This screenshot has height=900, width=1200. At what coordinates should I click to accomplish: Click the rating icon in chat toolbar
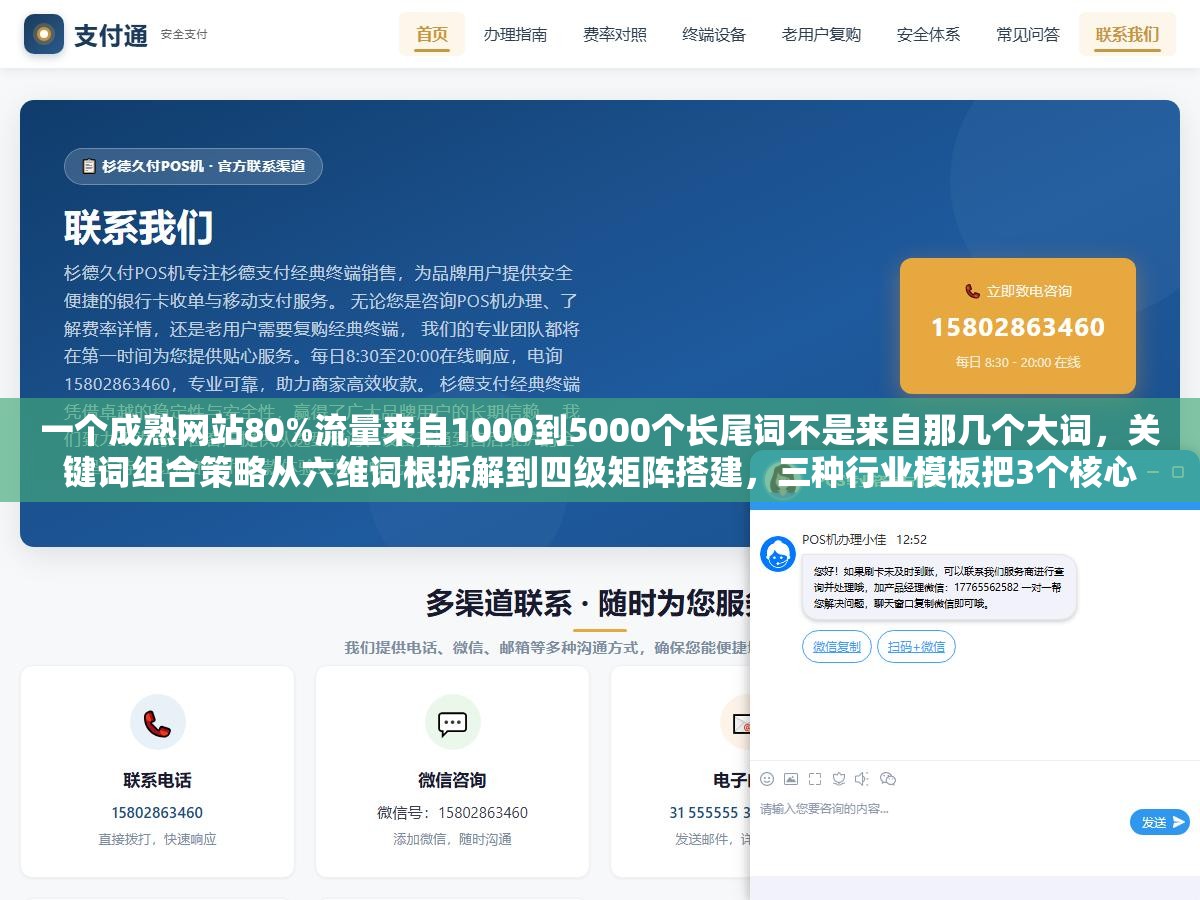point(839,778)
